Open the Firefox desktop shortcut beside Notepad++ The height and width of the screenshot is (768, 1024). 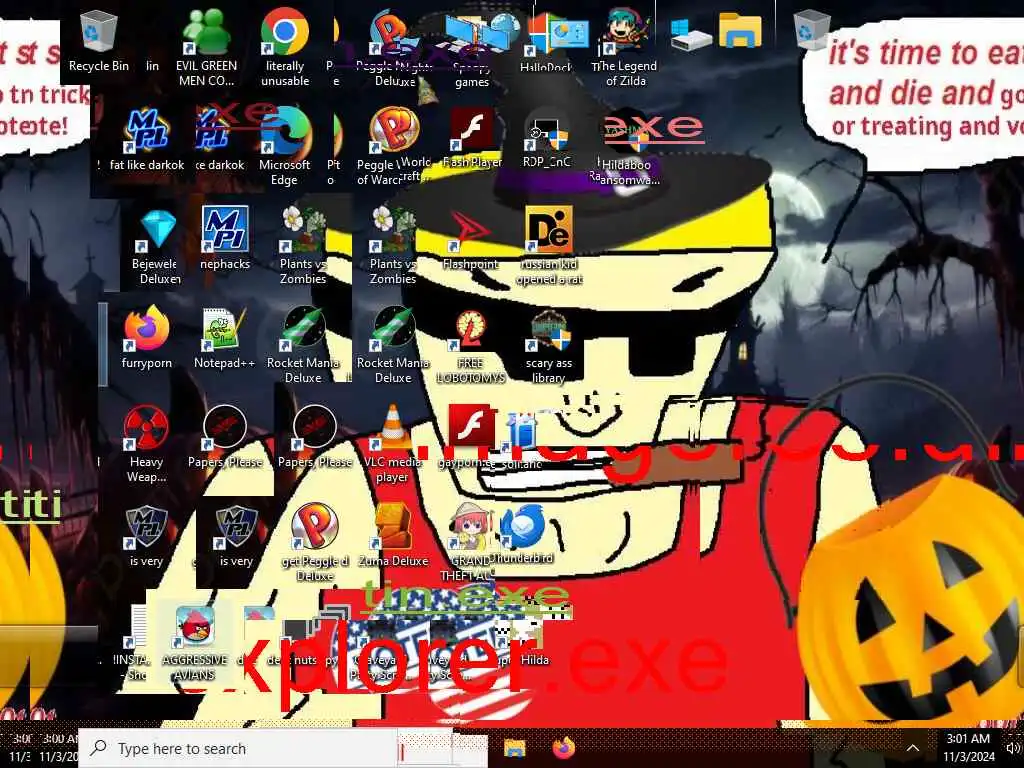147,338
